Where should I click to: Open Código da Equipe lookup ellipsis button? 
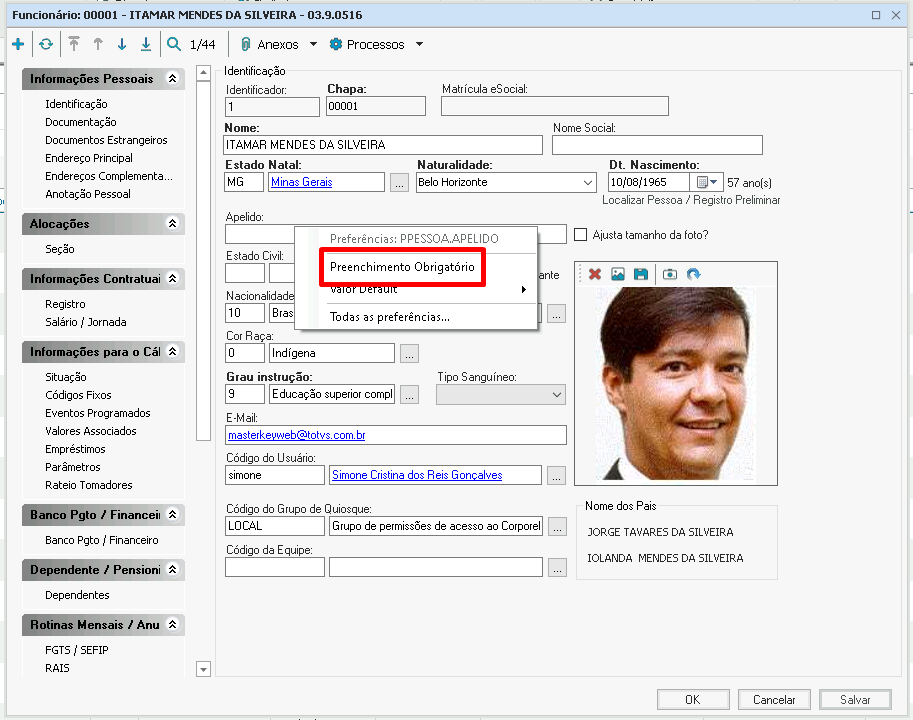(x=557, y=568)
